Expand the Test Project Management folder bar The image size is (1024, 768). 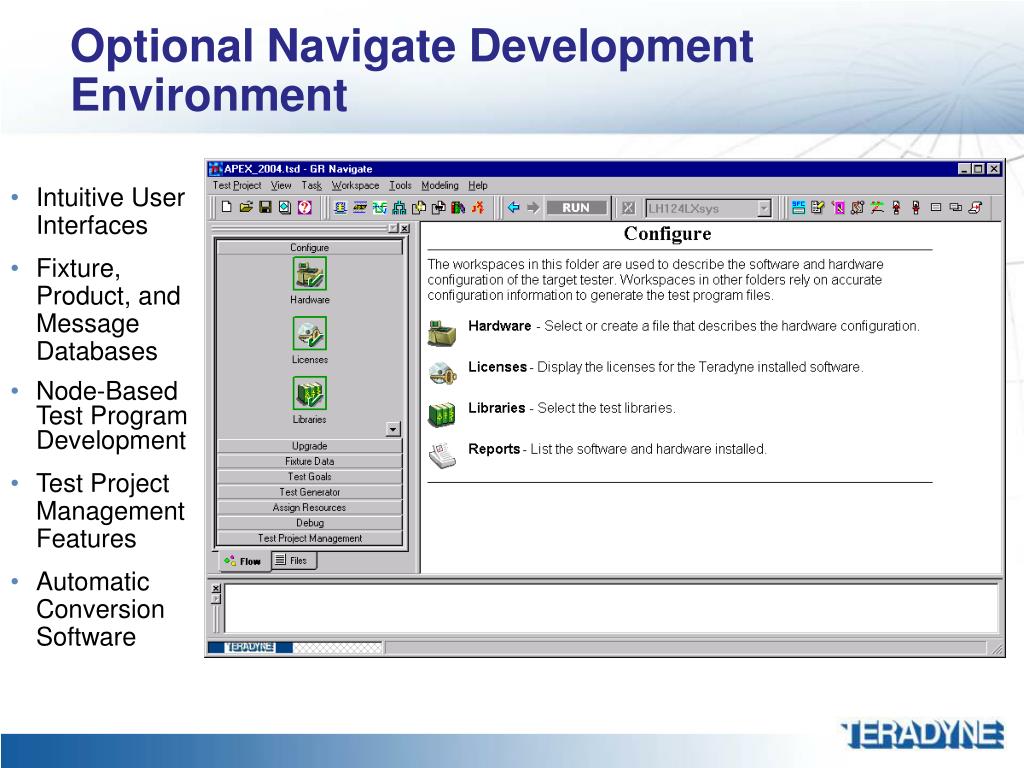pos(310,538)
